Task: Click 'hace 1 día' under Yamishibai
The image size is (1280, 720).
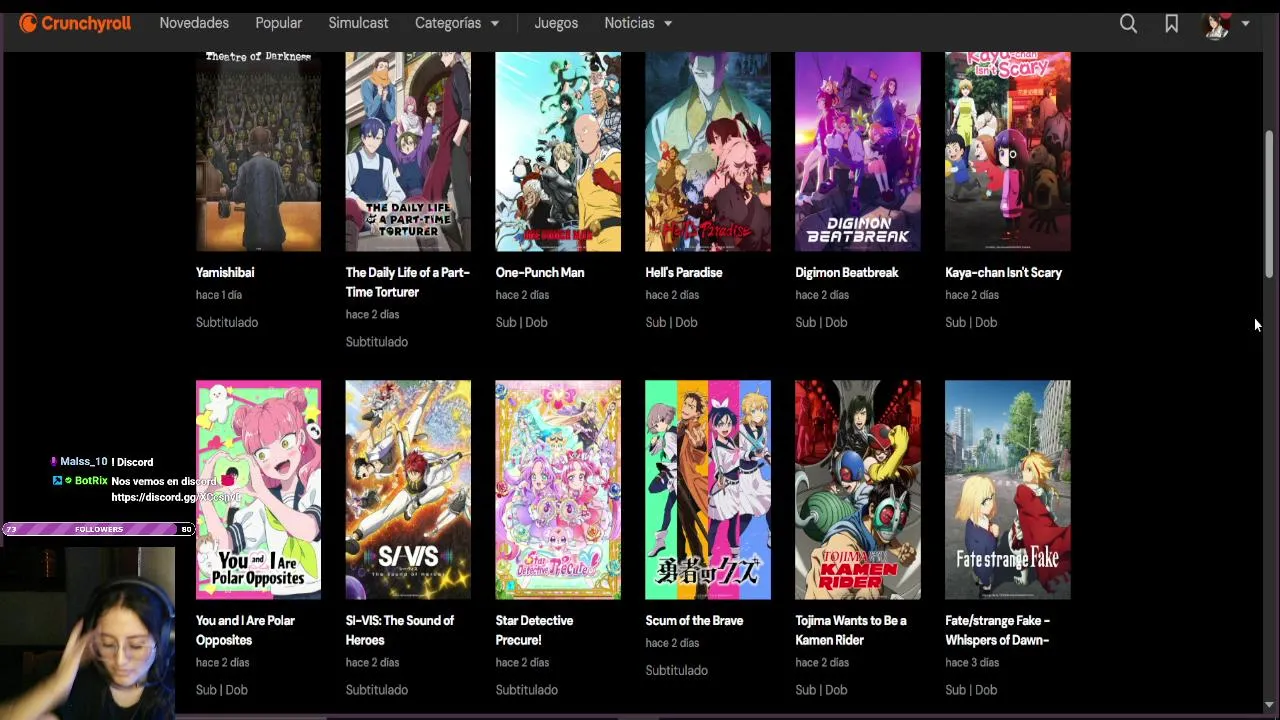Action: click(219, 295)
